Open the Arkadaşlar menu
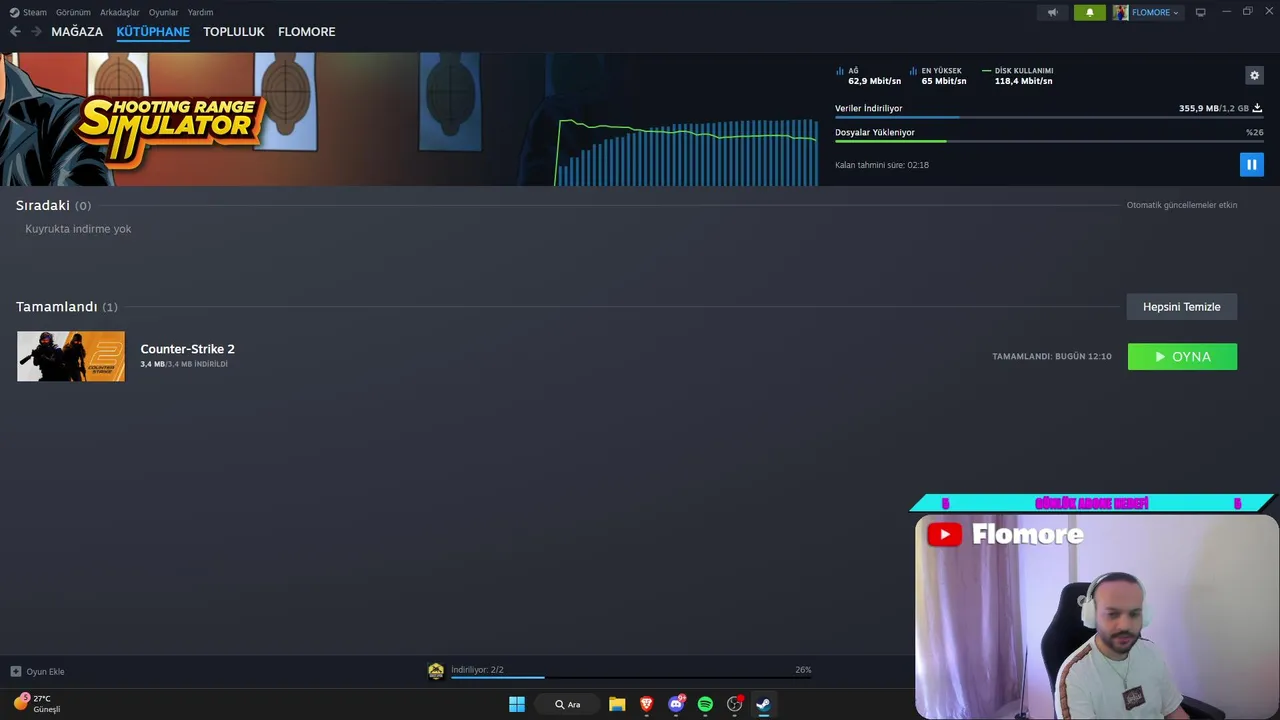The width and height of the screenshot is (1280, 720). [x=120, y=12]
